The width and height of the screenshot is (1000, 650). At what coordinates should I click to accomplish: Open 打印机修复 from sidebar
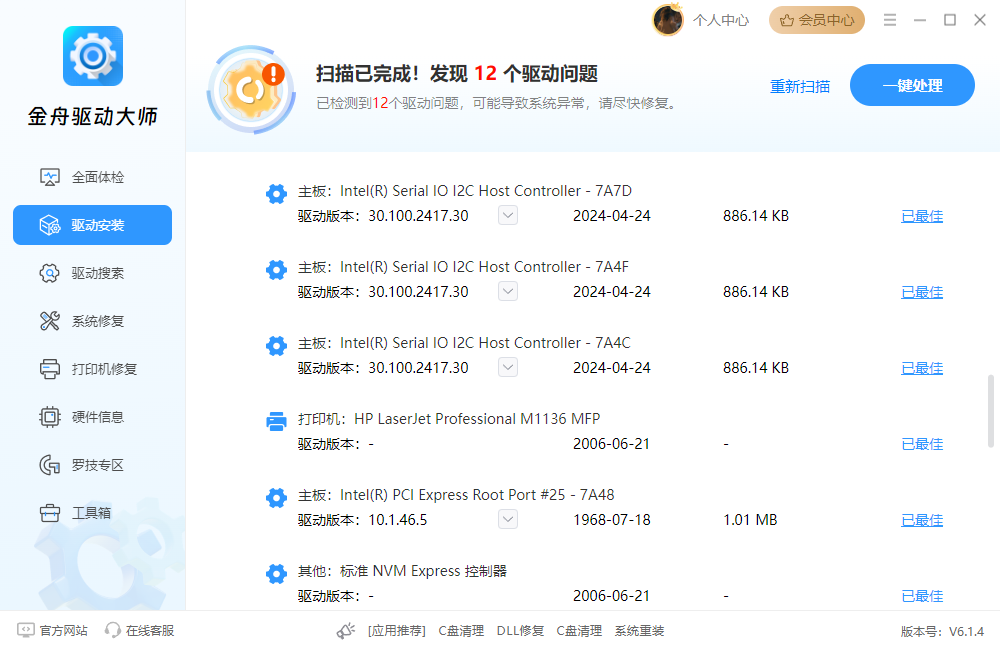(92, 369)
